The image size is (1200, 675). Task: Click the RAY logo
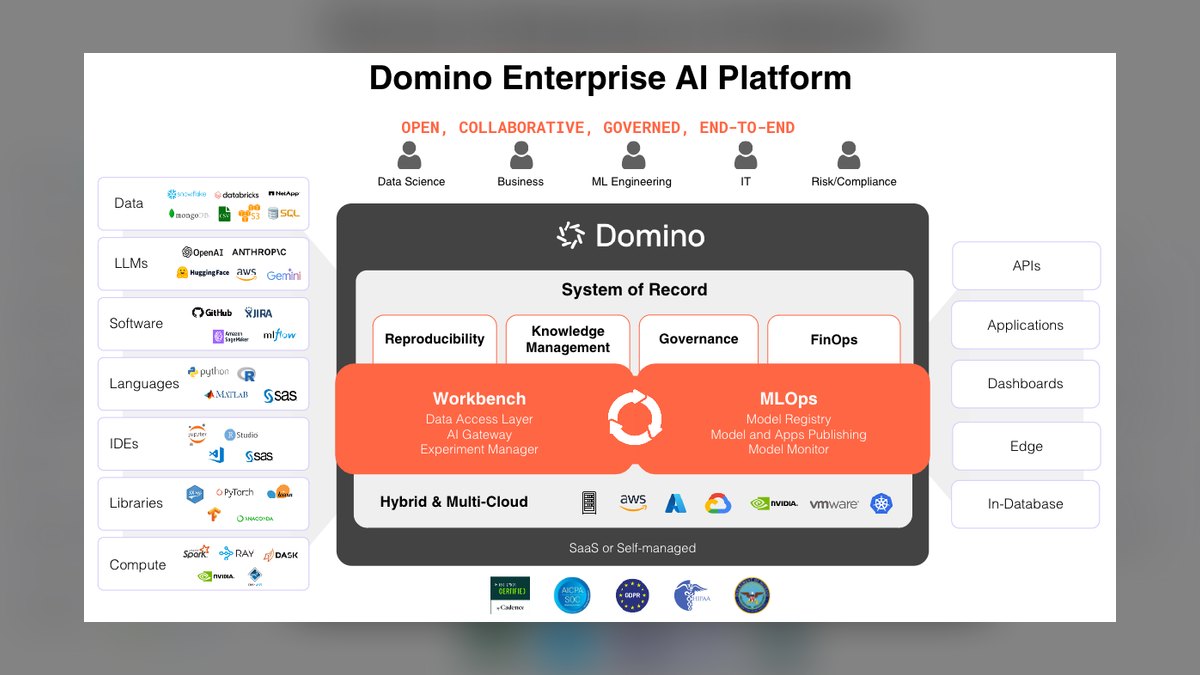237,553
